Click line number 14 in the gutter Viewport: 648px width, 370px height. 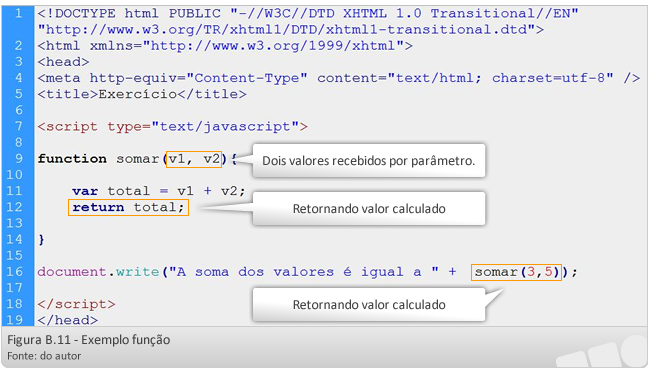click(14, 239)
